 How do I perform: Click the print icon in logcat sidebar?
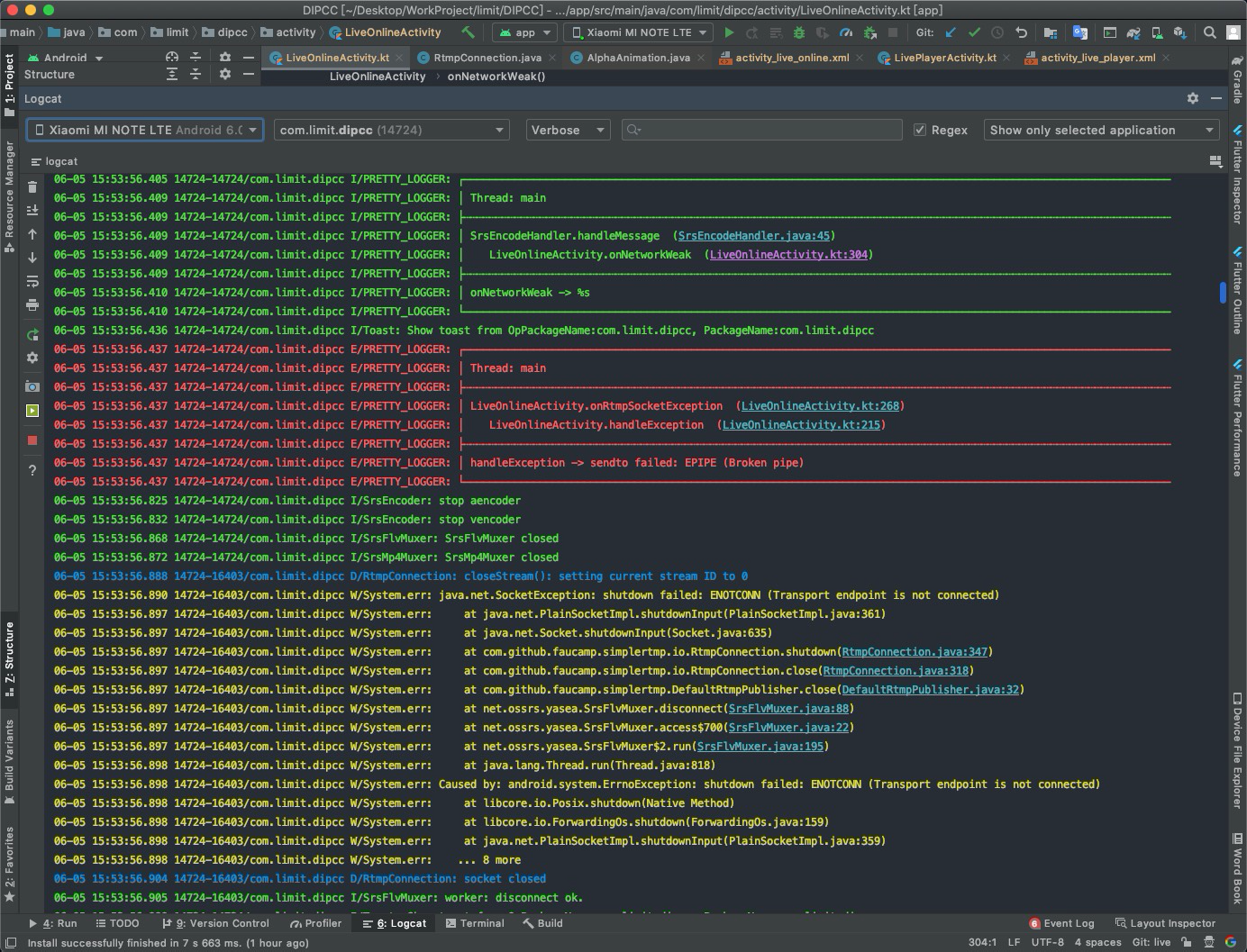pyautogui.click(x=32, y=304)
